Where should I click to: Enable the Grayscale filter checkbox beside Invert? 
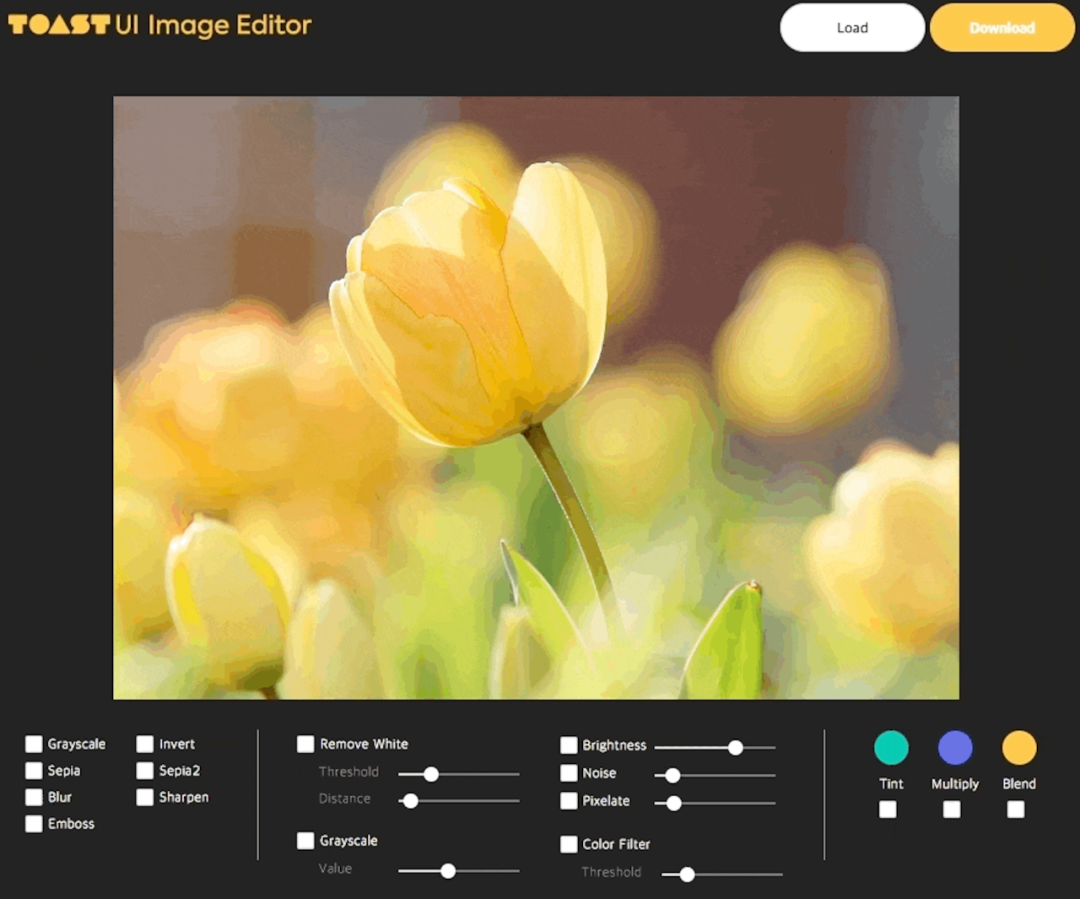point(34,744)
